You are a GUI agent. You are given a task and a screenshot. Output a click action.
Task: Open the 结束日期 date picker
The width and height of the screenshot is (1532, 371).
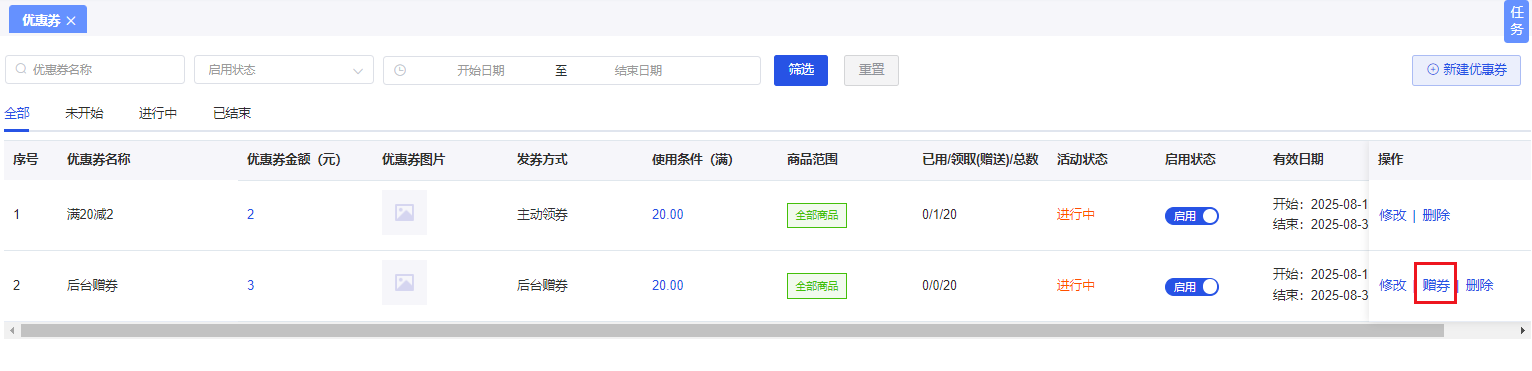point(638,70)
